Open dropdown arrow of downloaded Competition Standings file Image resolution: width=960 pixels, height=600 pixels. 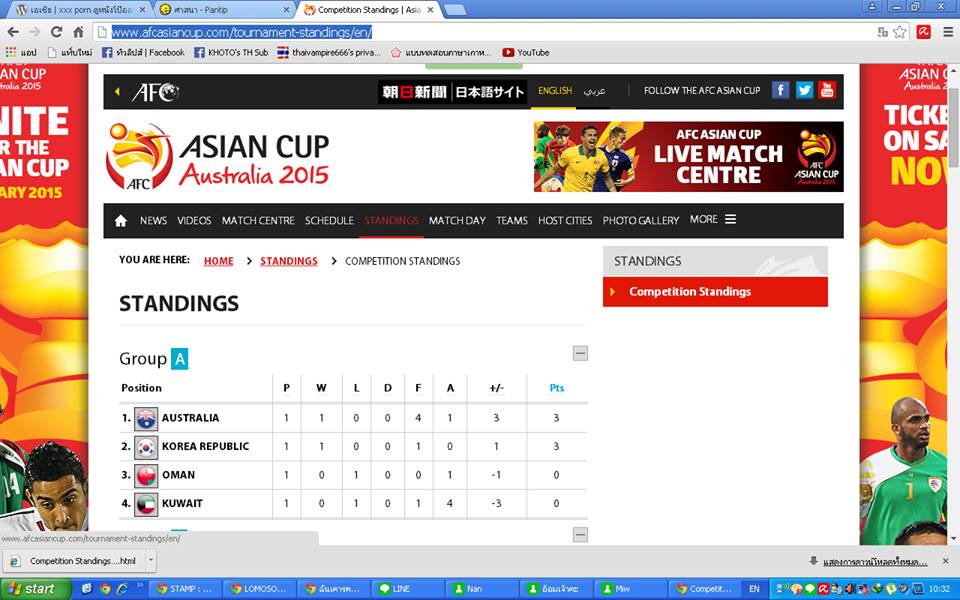151,560
